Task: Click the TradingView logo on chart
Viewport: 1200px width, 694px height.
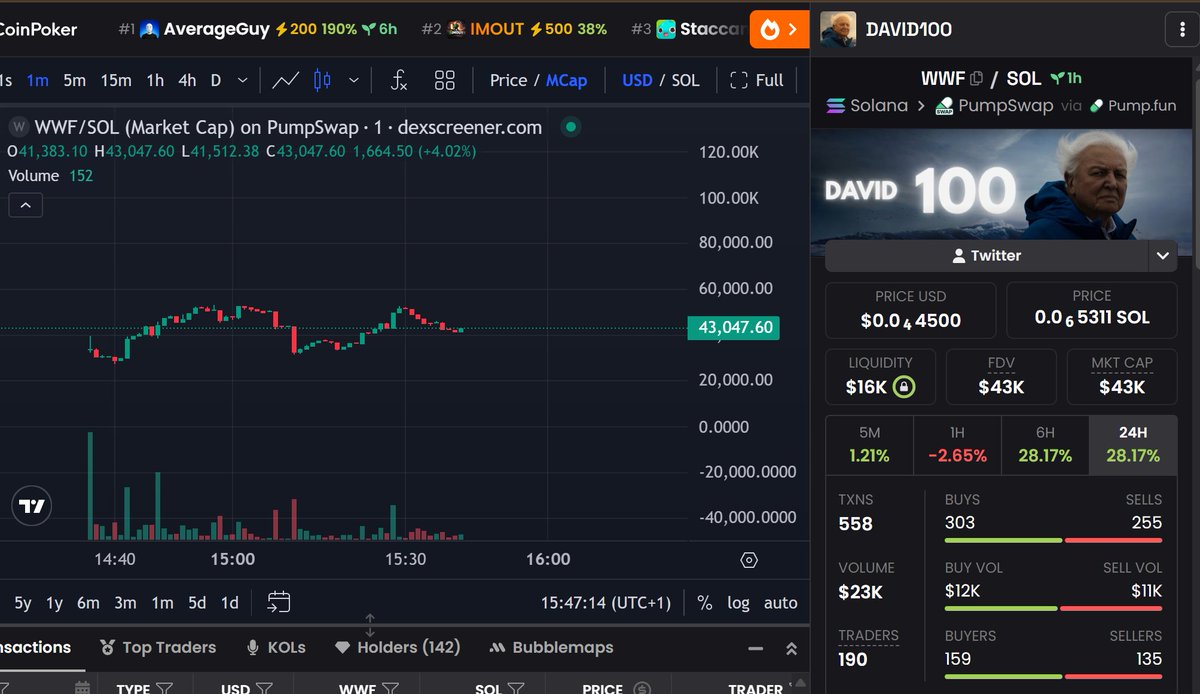Action: coord(33,506)
